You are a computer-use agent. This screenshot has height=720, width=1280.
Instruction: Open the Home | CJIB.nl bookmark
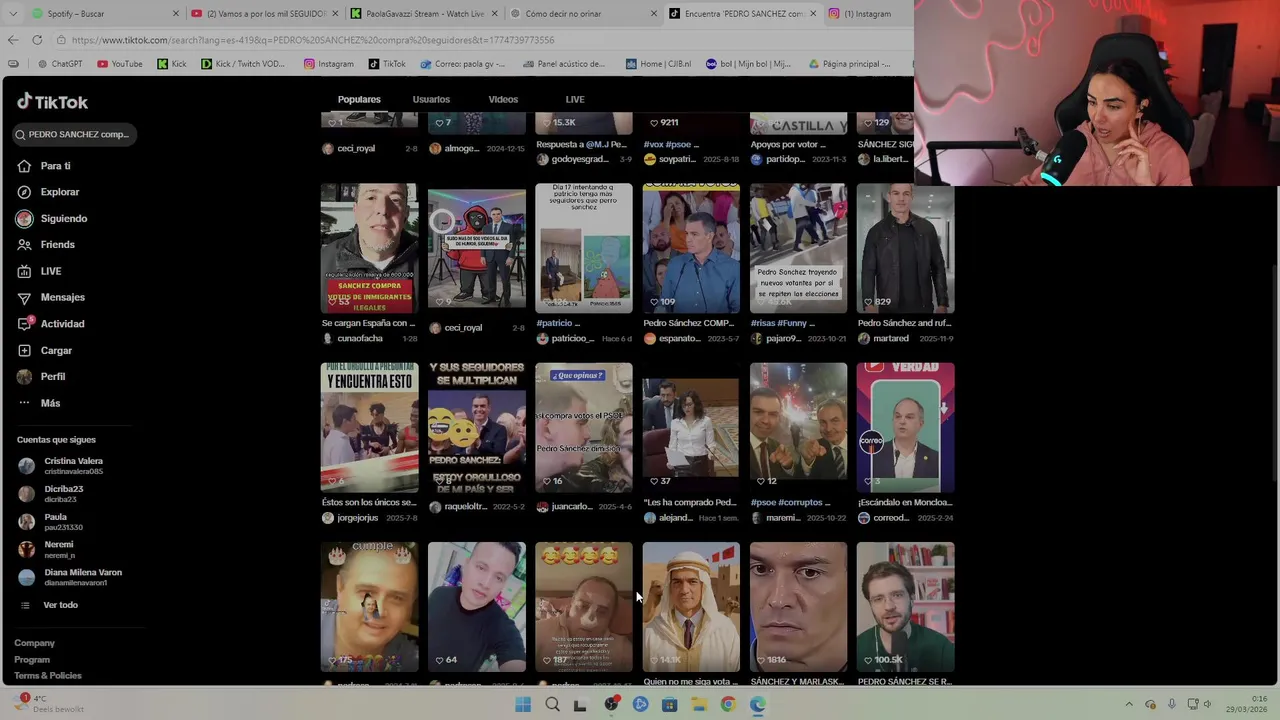point(658,64)
